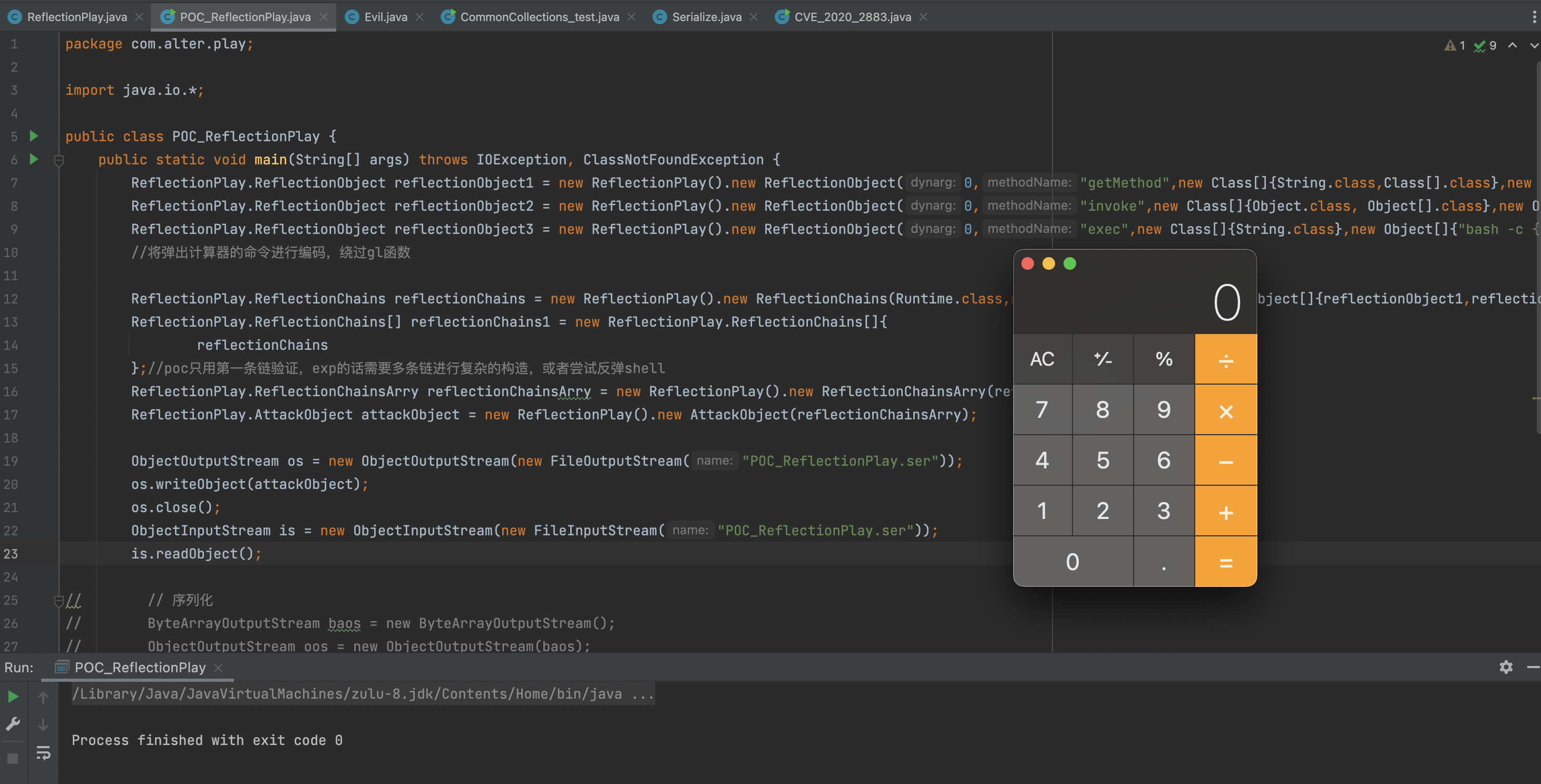Click digit 6 on Calculator
Image resolution: width=1541 pixels, height=784 pixels.
tap(1164, 460)
